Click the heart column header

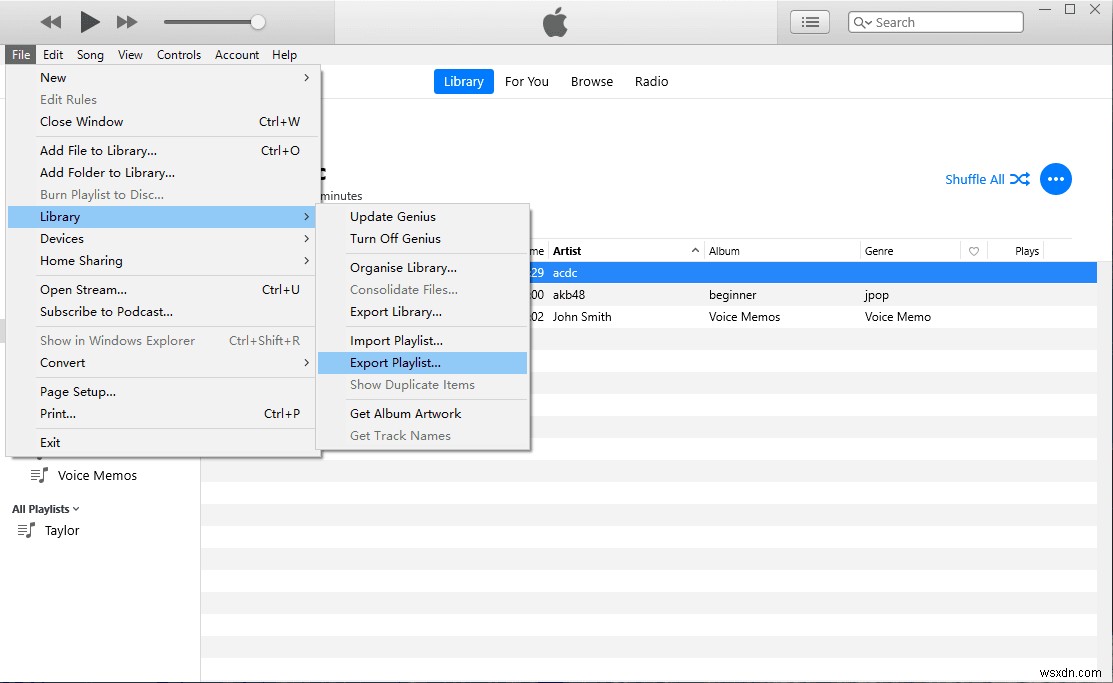pos(973,250)
